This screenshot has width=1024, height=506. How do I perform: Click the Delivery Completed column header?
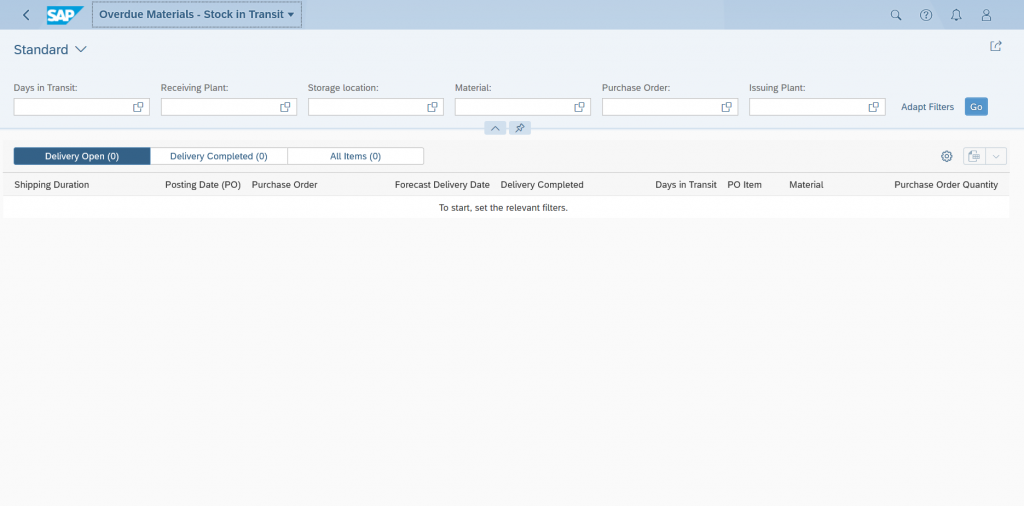(542, 185)
